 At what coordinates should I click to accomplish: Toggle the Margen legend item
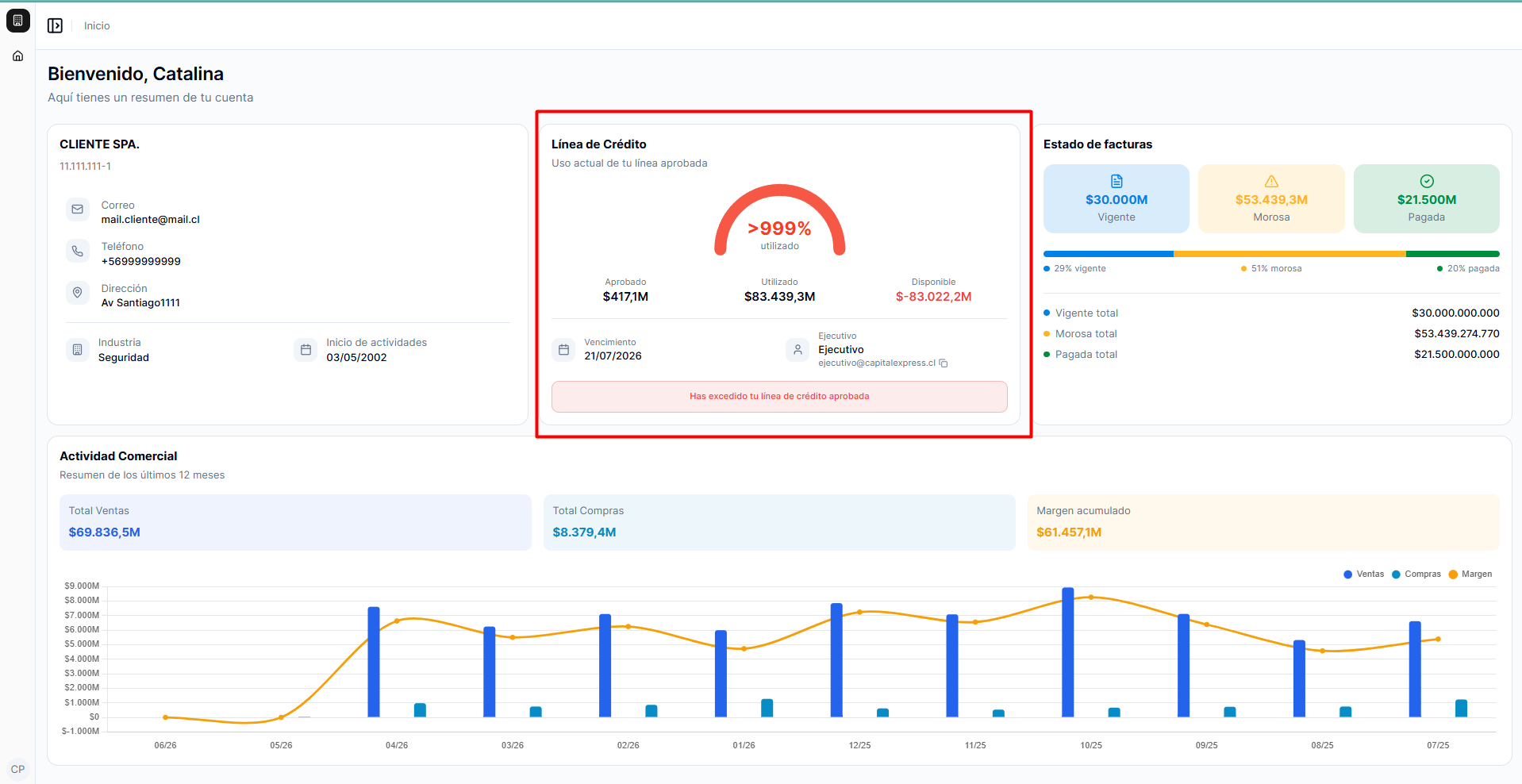tap(1470, 575)
